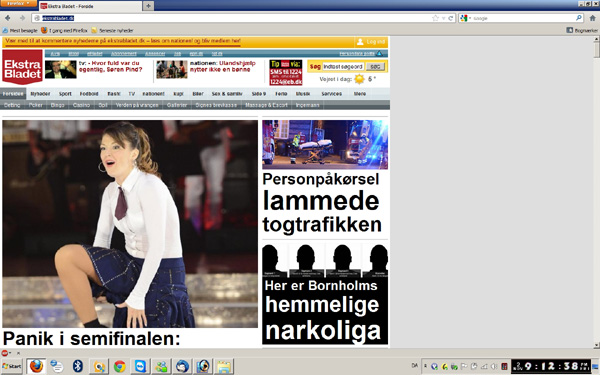Open the 'Panik i semifinalen' headline
This screenshot has width=600, height=375.
pyautogui.click(x=91, y=339)
